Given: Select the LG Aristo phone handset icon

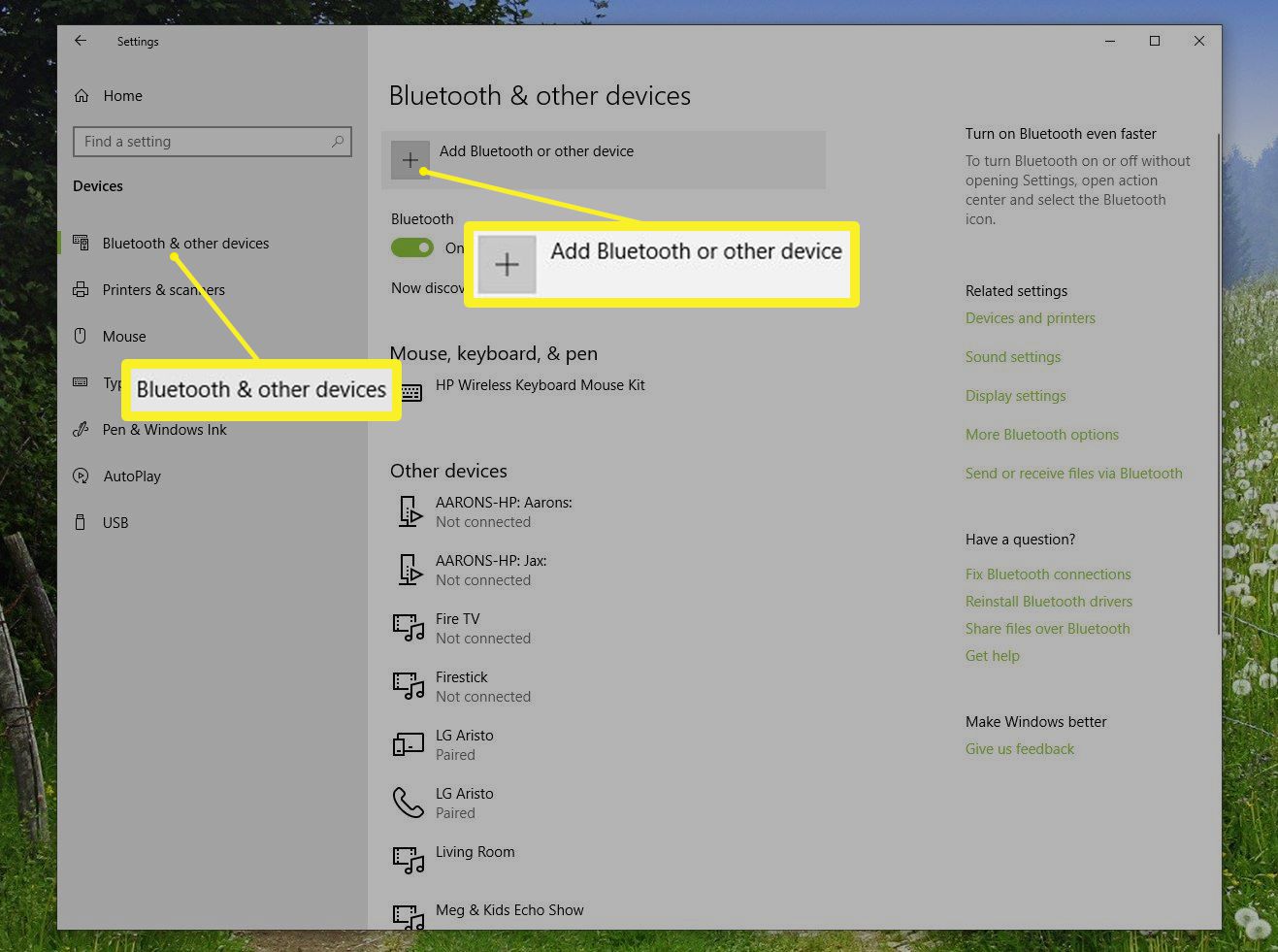Looking at the screenshot, I should tap(409, 803).
